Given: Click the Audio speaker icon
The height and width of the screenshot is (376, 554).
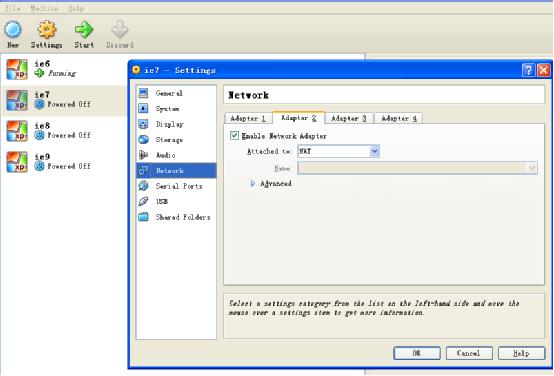Looking at the screenshot, I should tap(143, 155).
